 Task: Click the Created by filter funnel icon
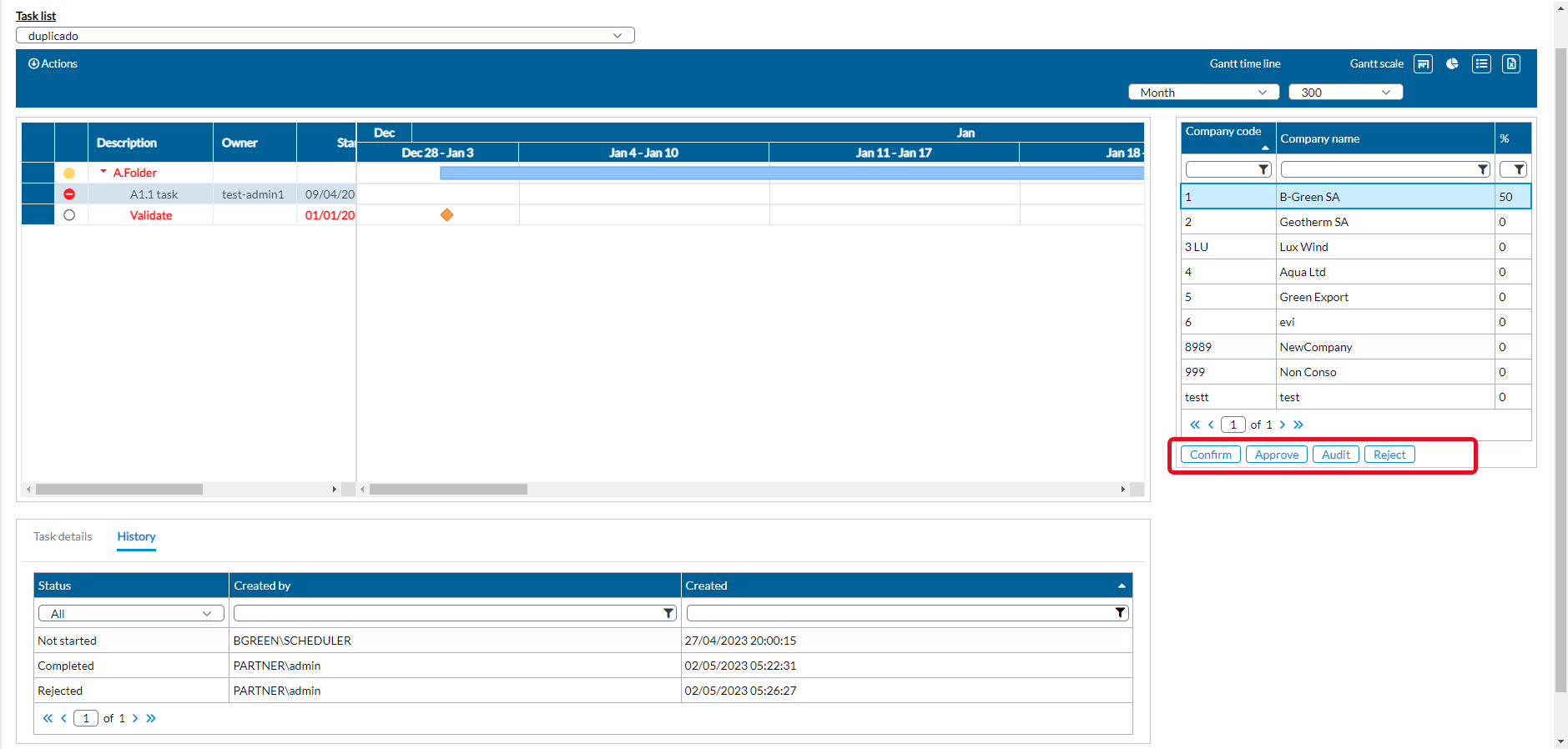point(668,614)
